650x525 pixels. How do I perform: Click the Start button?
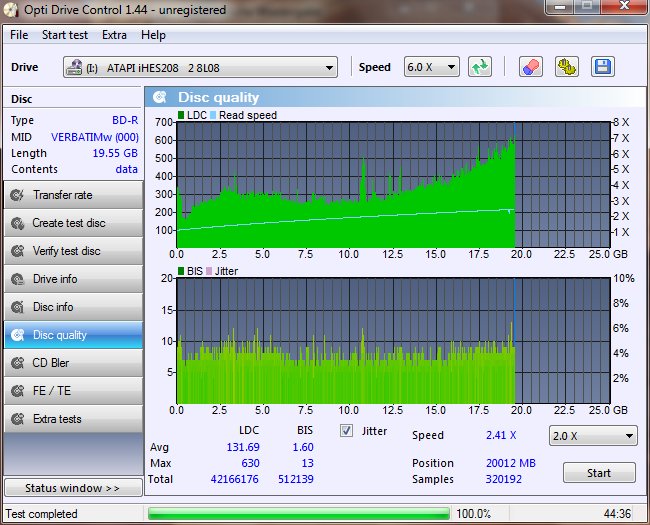pos(599,473)
